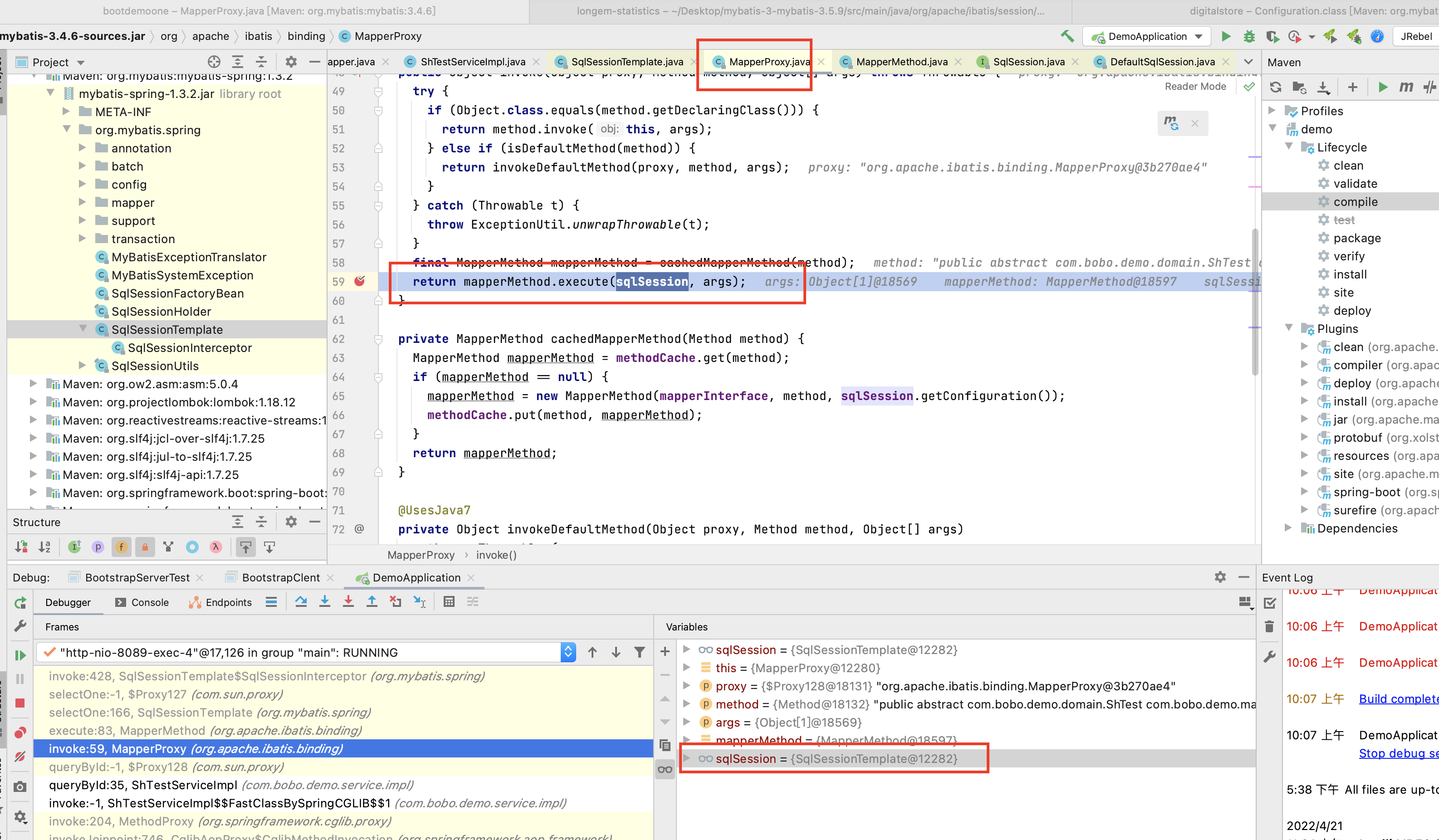Screen dimensions: 1439x840
Task: Toggle breakpoint on line 59 gutter
Action: pyautogui.click(x=360, y=281)
